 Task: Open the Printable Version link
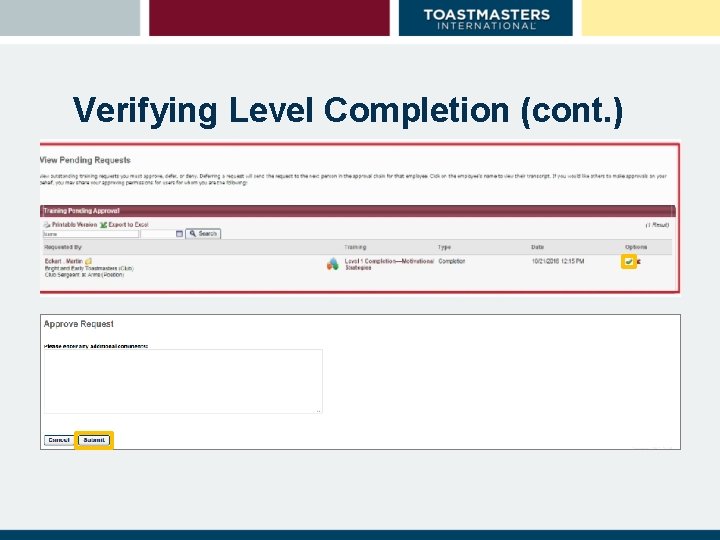pos(74,225)
